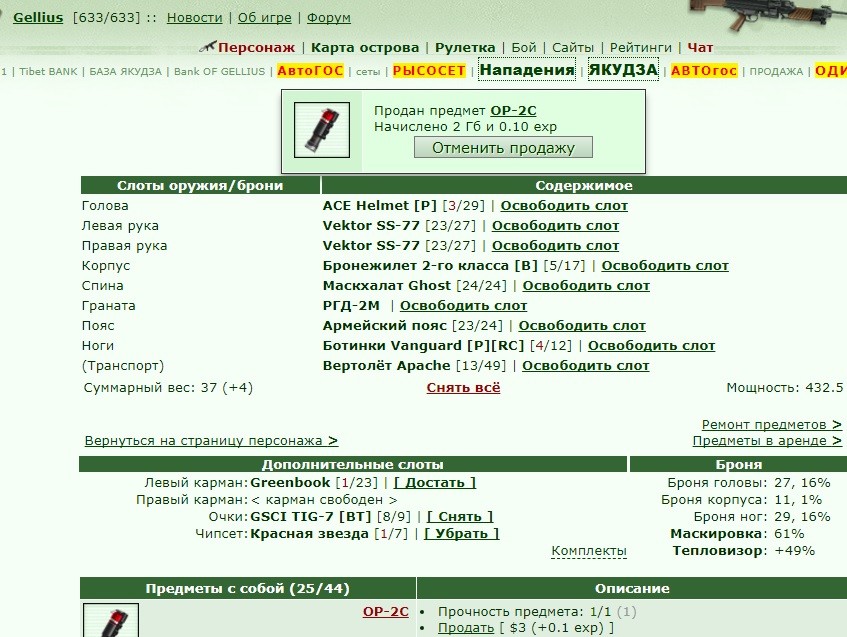Screen dimensions: 847x637
Task: Open the ЯКУДЗА bookmark
Action: (623, 70)
